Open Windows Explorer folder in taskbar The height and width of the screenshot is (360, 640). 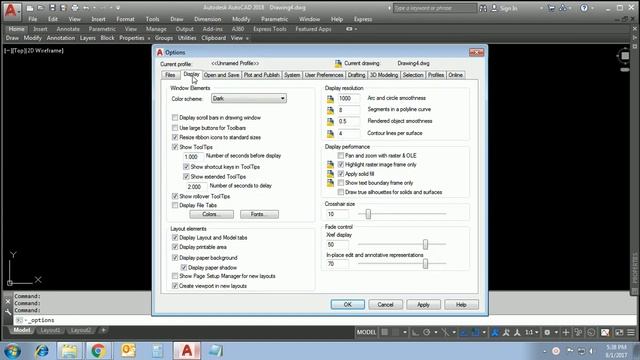coord(69,351)
